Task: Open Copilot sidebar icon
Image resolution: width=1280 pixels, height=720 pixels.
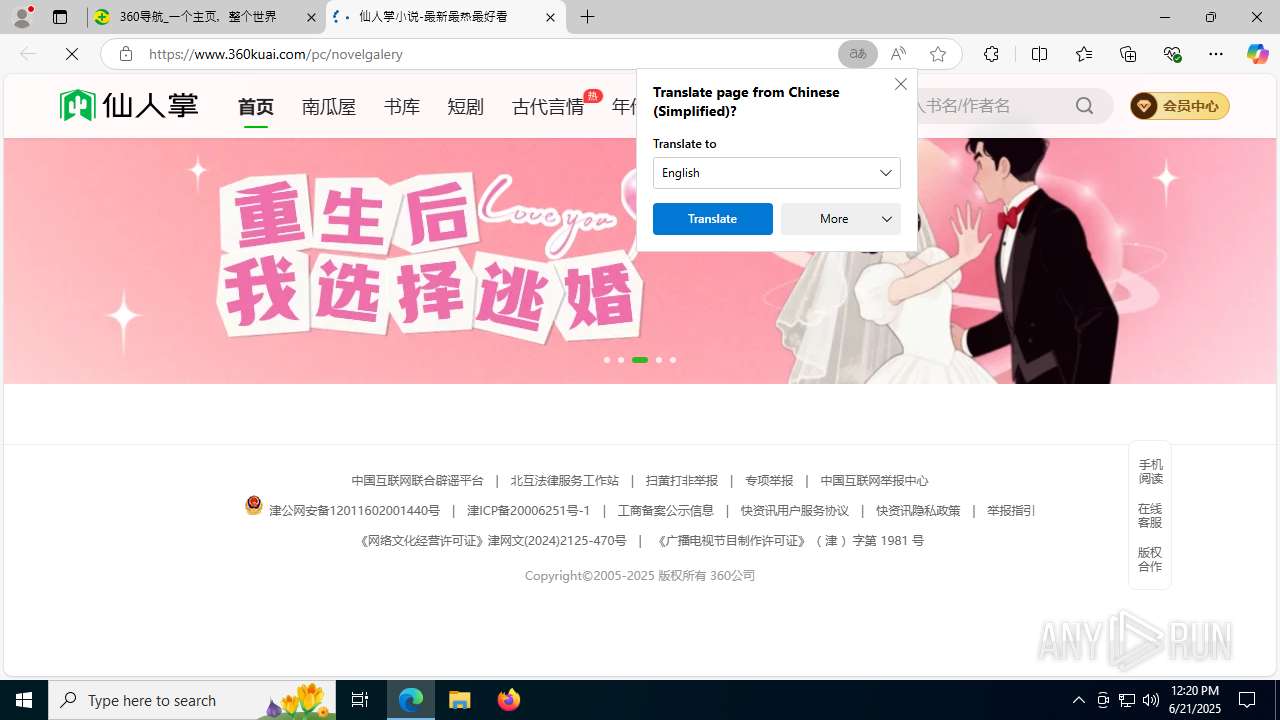Action: (1257, 54)
